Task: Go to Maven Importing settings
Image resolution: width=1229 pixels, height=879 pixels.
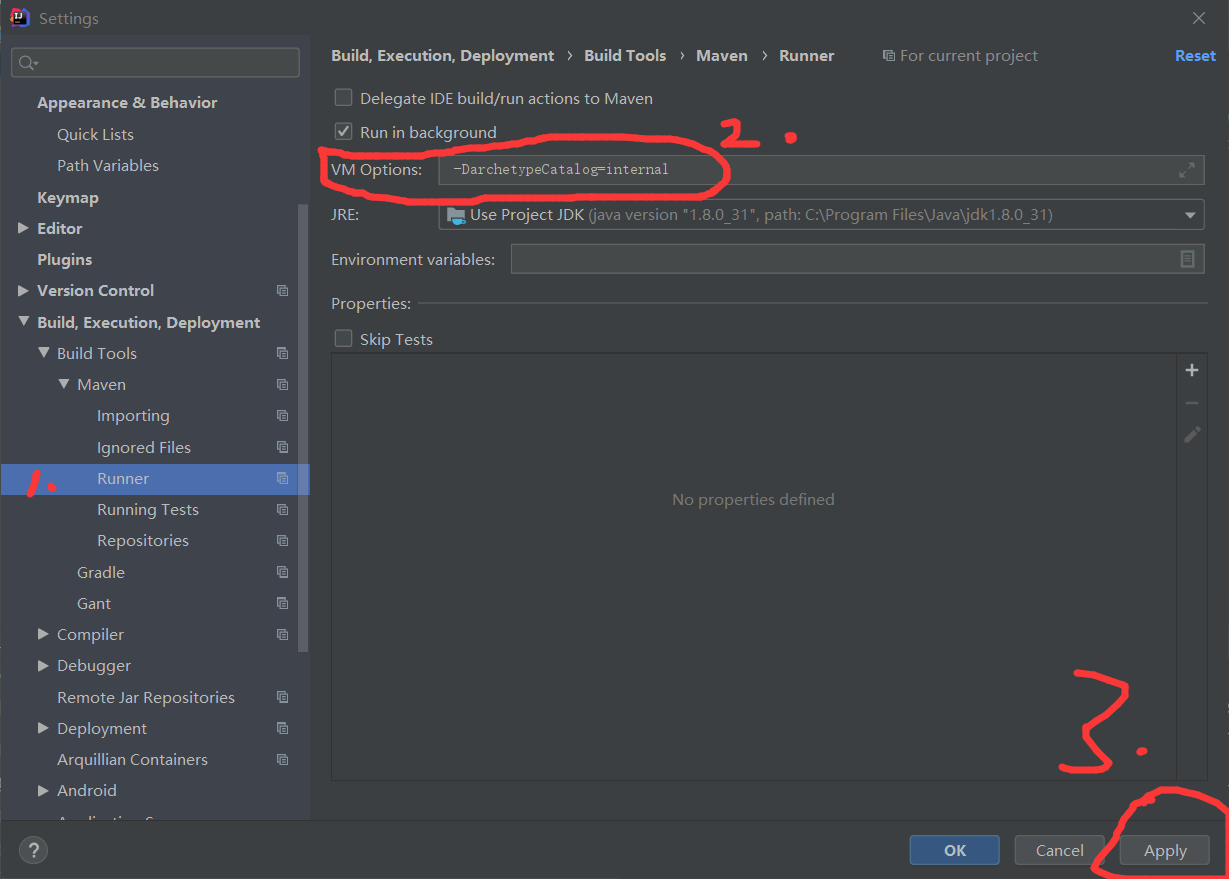Action: tap(133, 416)
